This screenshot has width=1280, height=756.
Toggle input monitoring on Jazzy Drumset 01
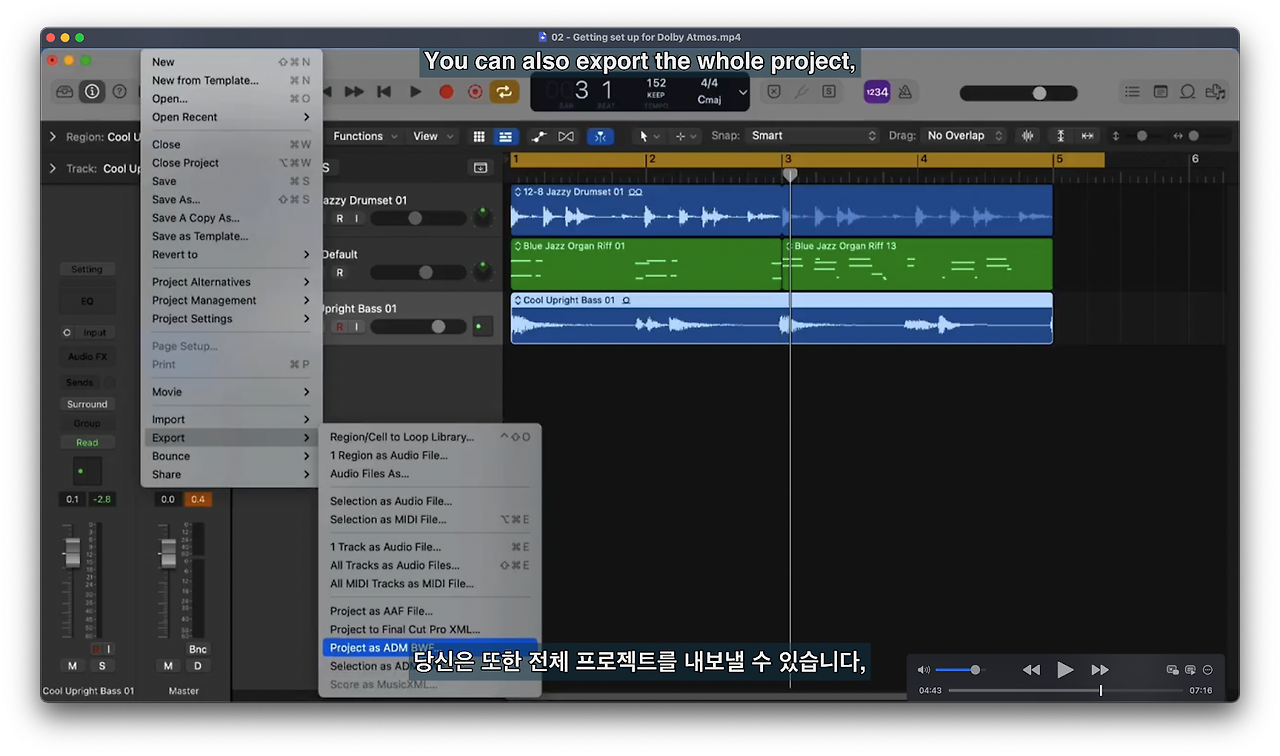point(356,218)
